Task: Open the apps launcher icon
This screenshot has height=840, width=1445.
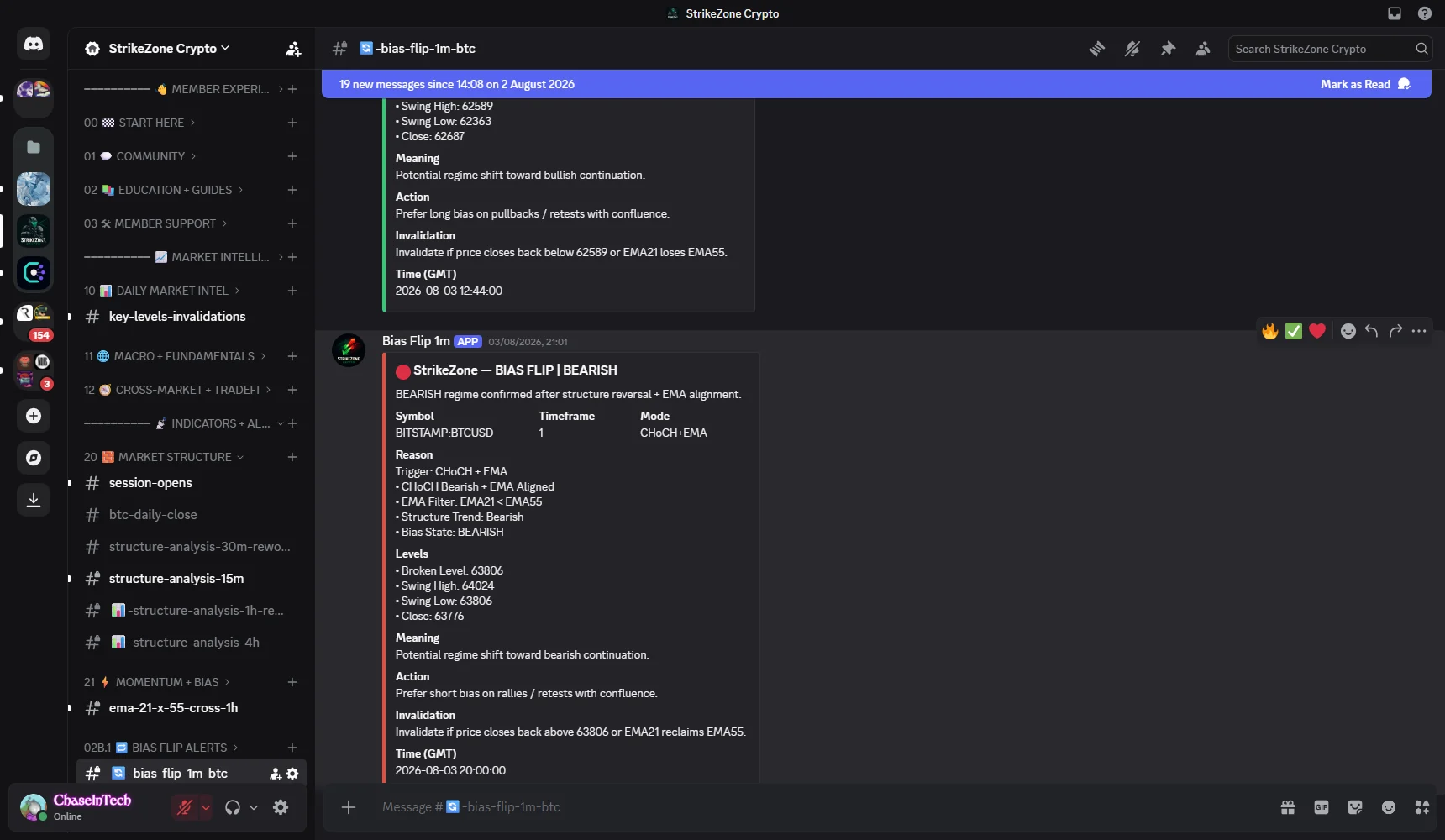Action: pyautogui.click(x=1422, y=807)
